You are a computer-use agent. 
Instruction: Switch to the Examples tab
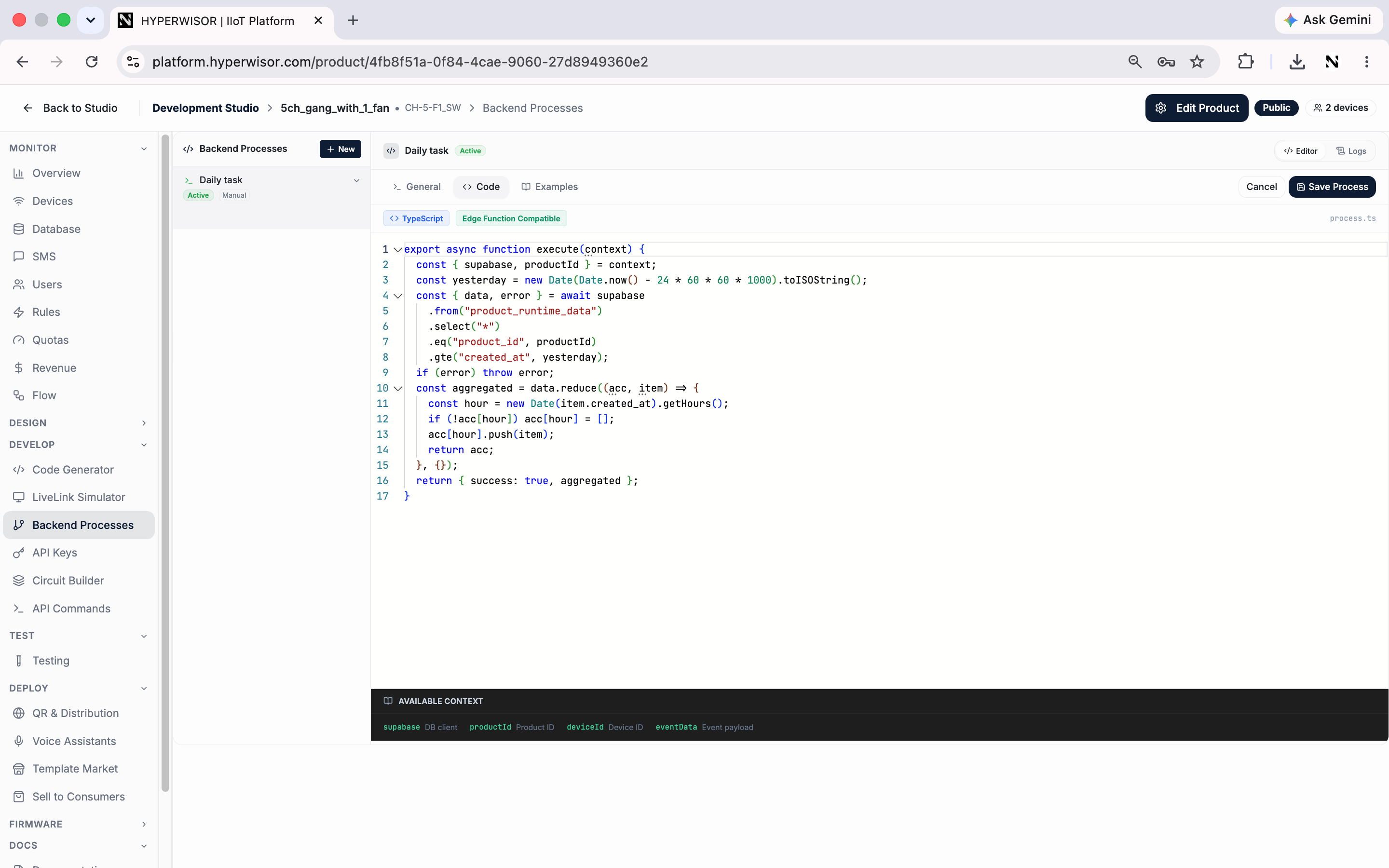tap(549, 187)
